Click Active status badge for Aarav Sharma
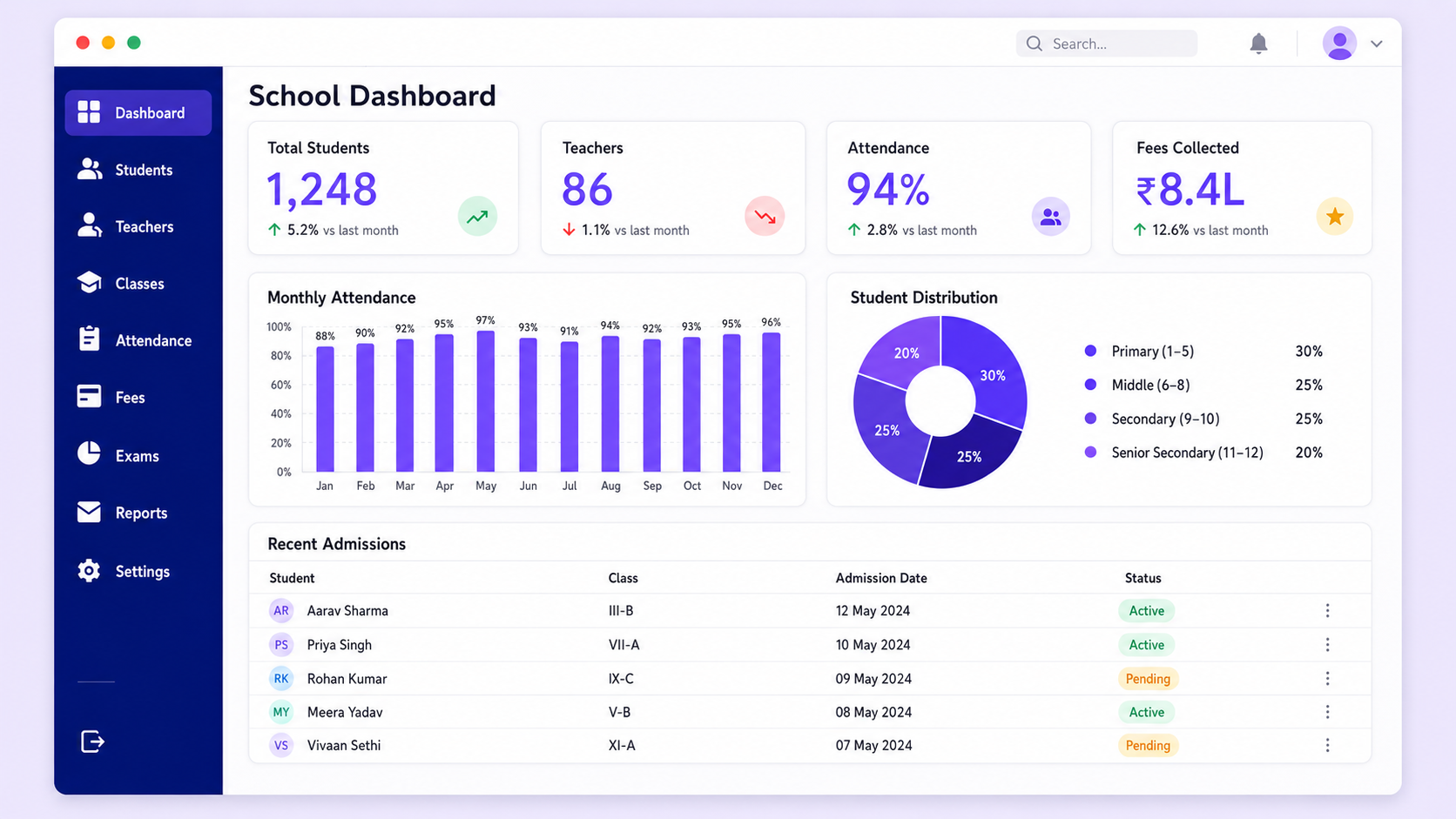The width and height of the screenshot is (1456, 819). tap(1146, 611)
